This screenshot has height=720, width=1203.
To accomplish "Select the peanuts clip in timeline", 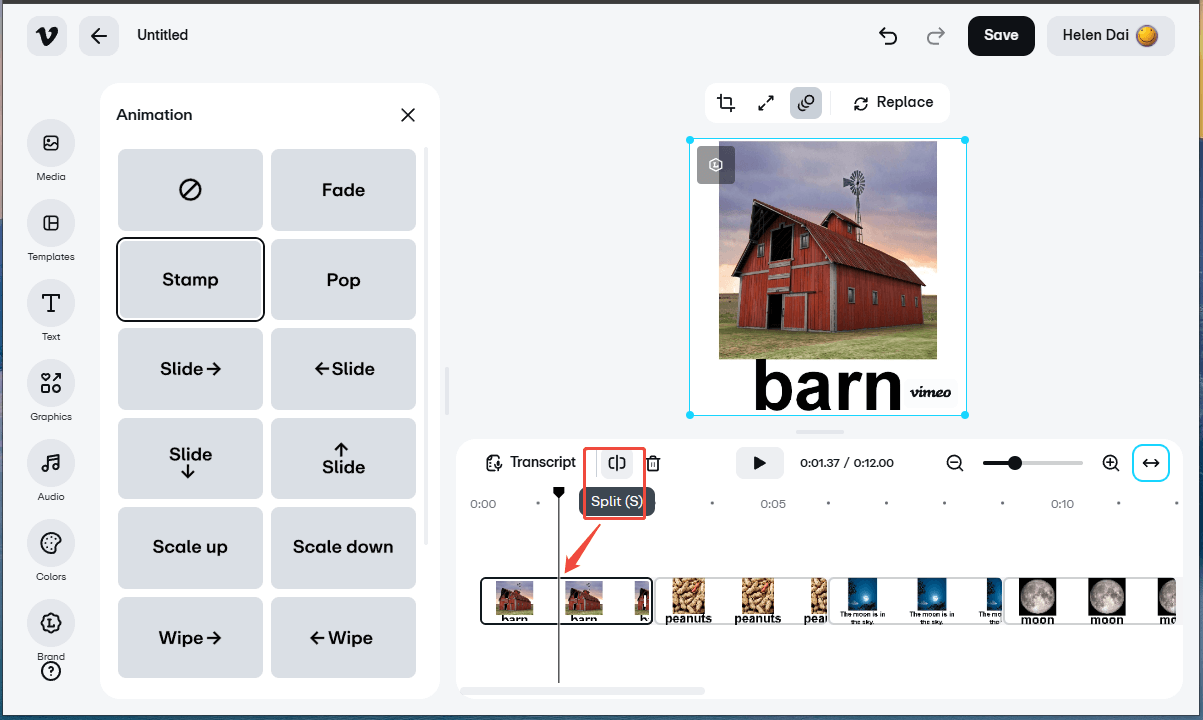I will click(741, 601).
